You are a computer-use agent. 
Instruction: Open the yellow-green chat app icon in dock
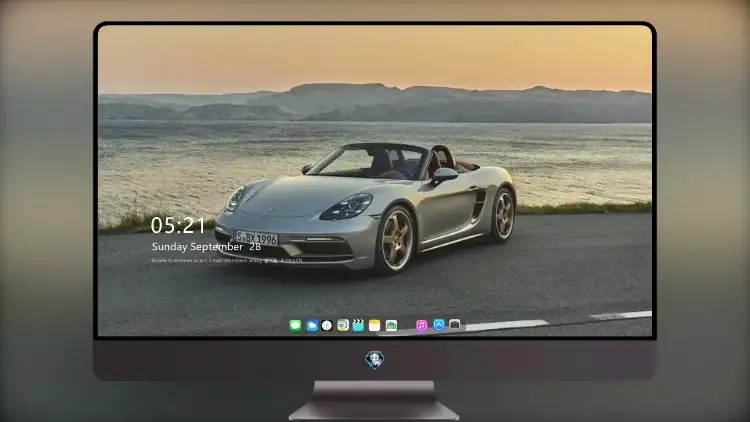[342, 326]
